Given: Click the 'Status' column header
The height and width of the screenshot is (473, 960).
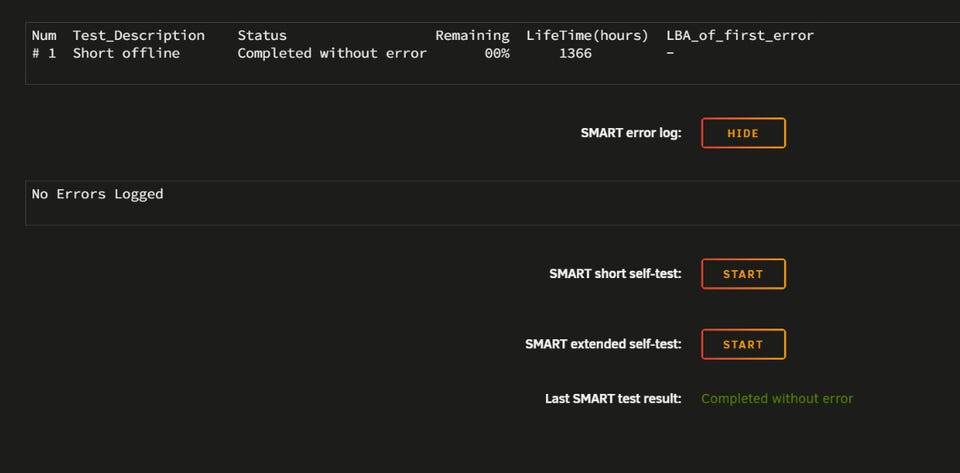Looking at the screenshot, I should click(x=262, y=36).
